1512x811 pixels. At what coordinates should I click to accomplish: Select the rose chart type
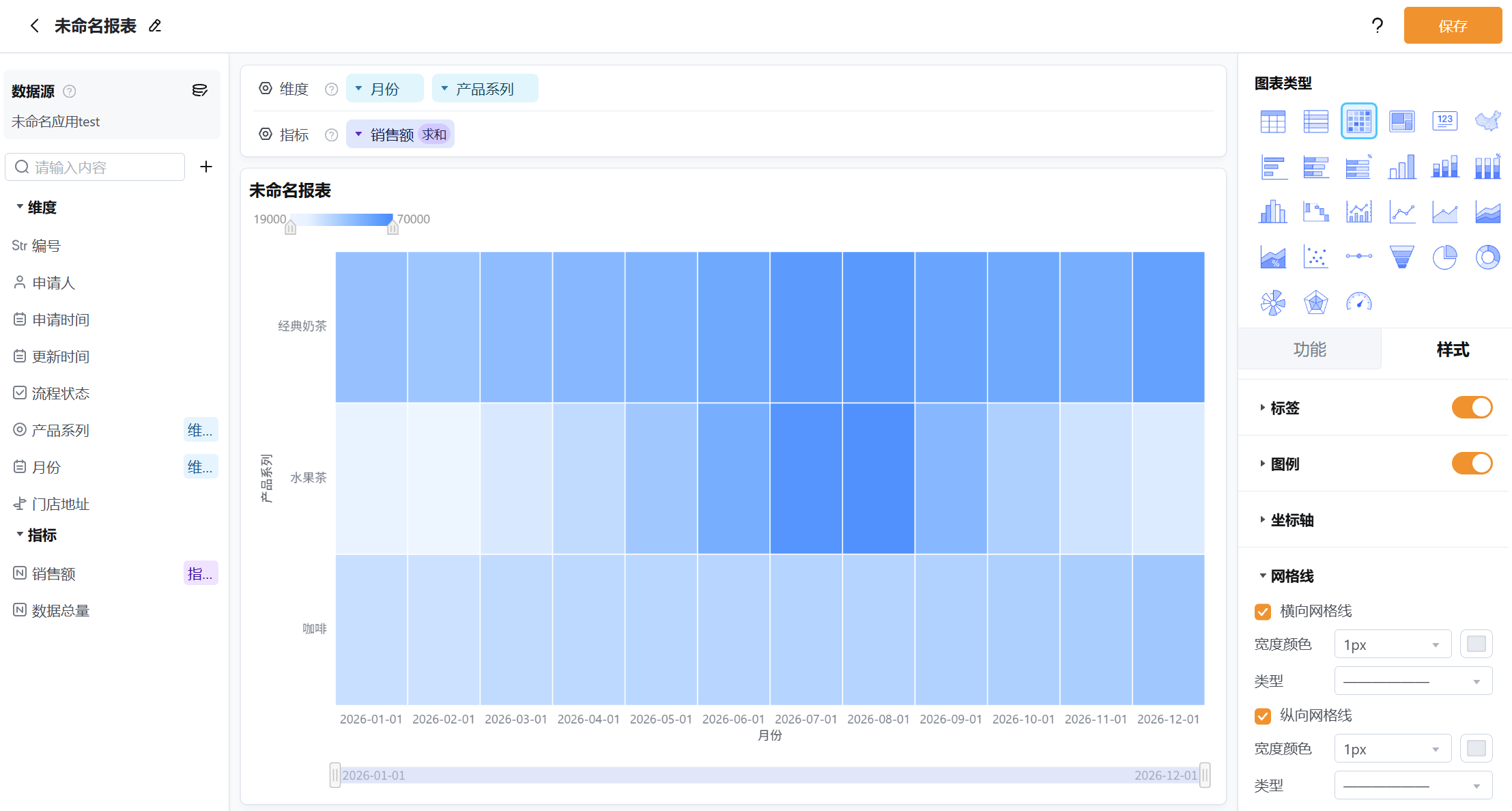[x=1272, y=302]
